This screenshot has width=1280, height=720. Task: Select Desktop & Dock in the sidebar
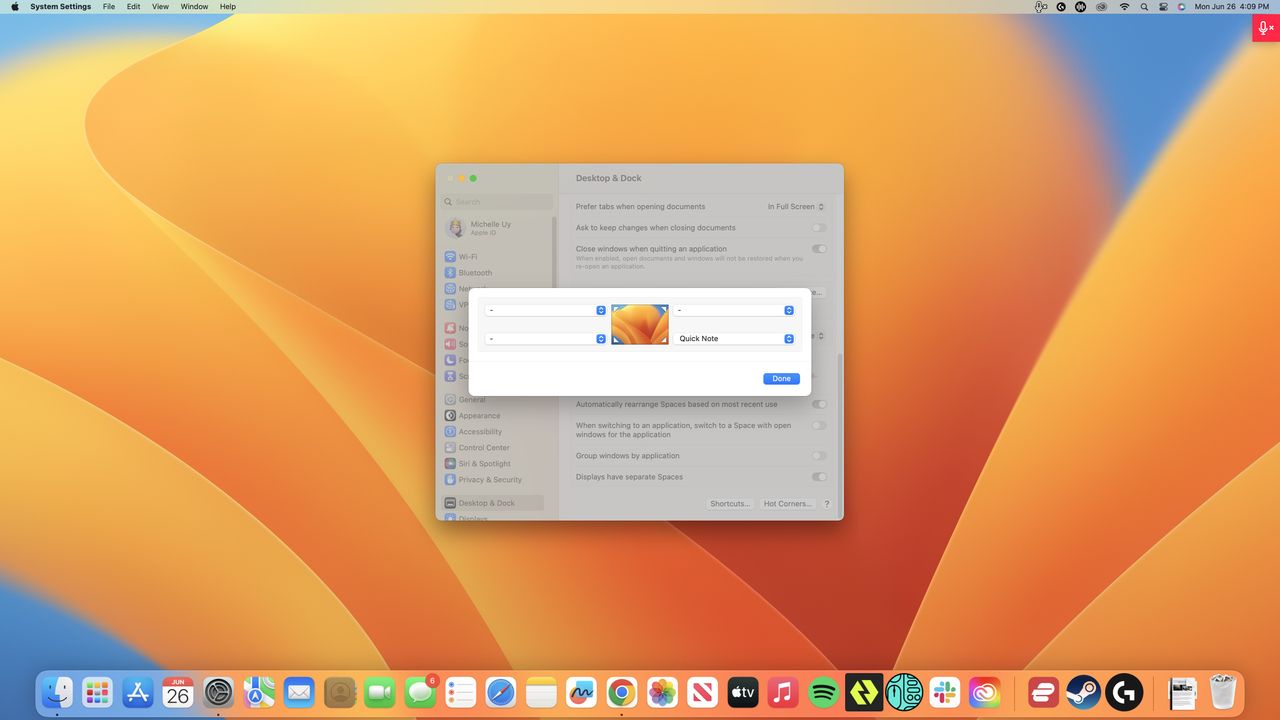tap(493, 503)
